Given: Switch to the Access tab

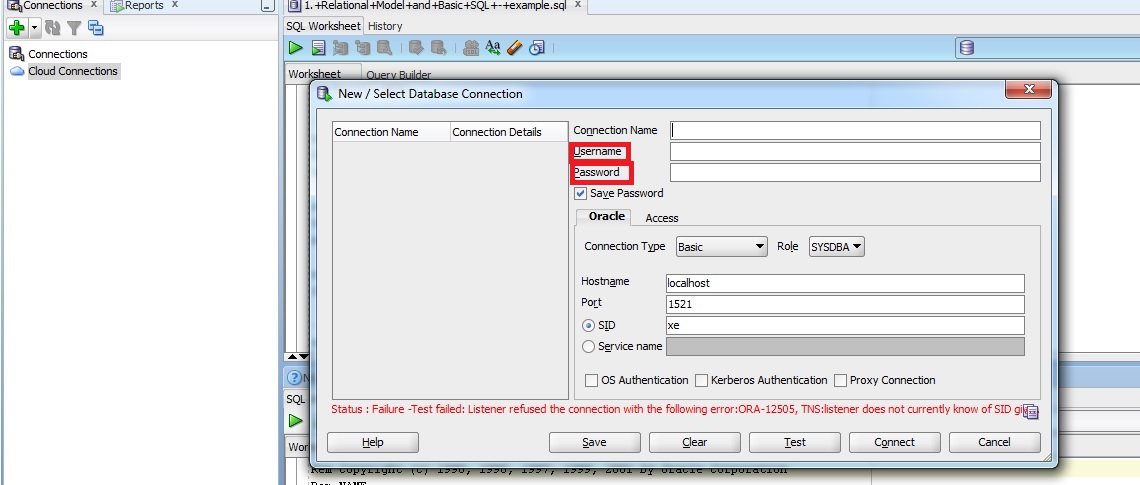Looking at the screenshot, I should pyautogui.click(x=661, y=218).
